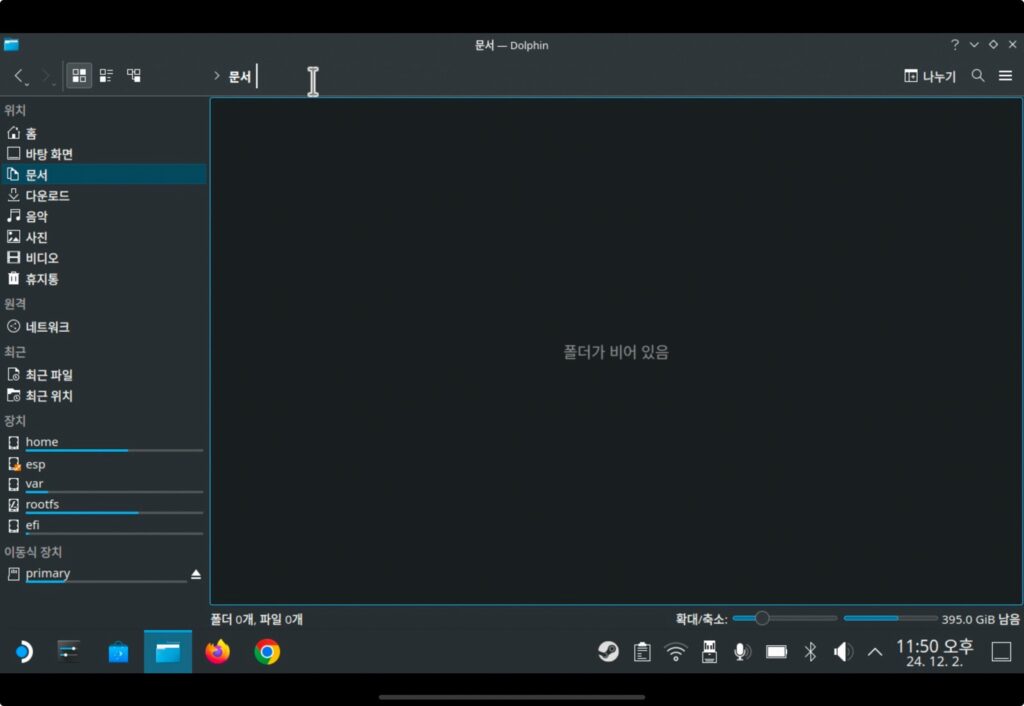Click the show desktop button
This screenshot has height=706, width=1024.
[1001, 652]
